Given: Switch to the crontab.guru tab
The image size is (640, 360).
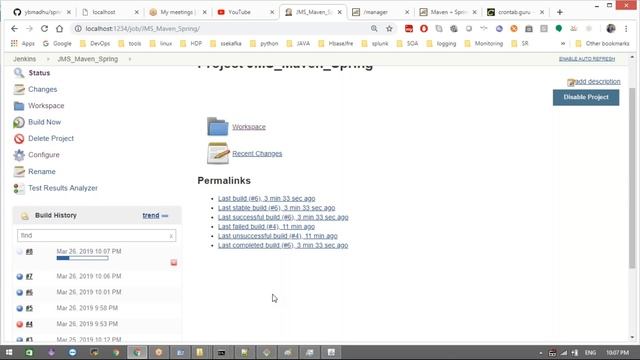Looking at the screenshot, I should (x=515, y=12).
